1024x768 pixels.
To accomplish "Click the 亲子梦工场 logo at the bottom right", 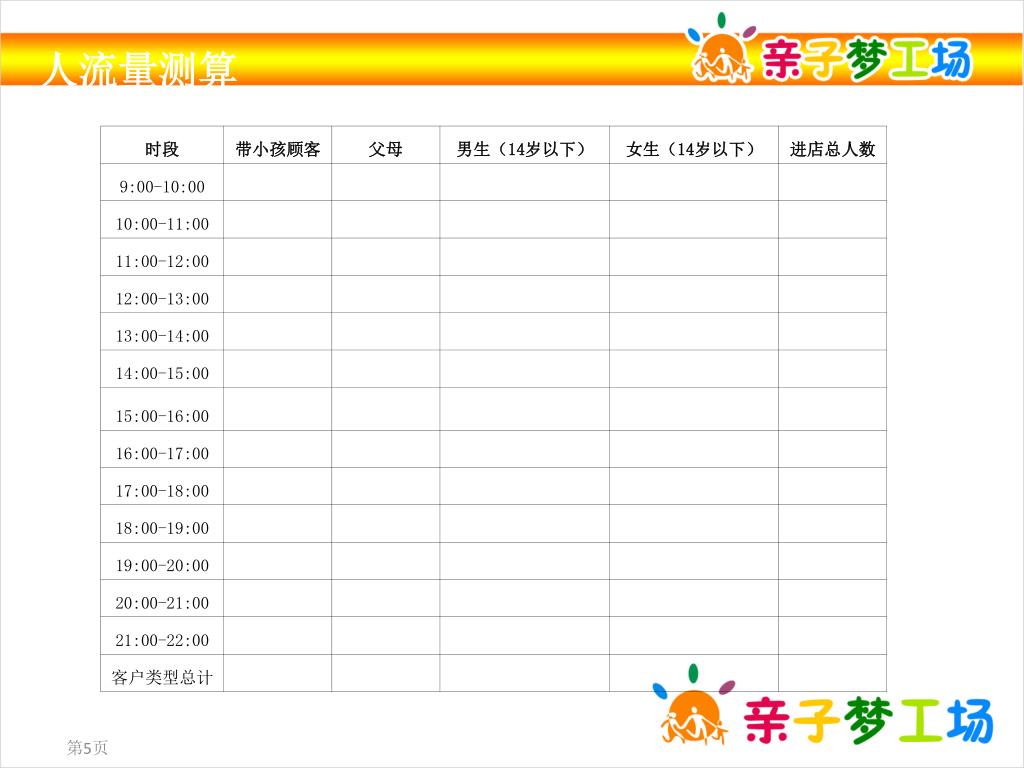I will point(823,707).
